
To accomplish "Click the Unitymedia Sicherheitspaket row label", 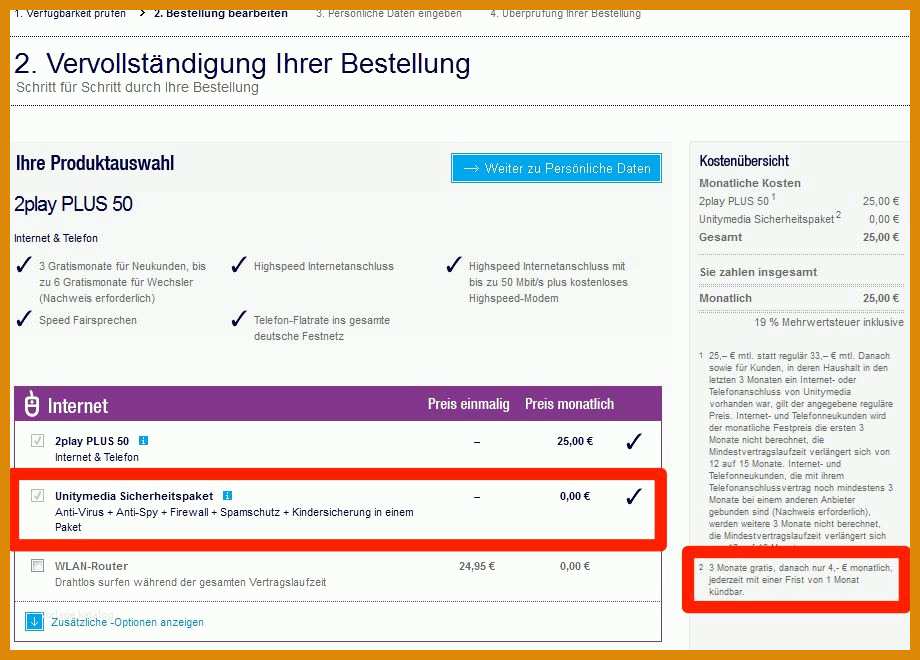I will pos(134,496).
